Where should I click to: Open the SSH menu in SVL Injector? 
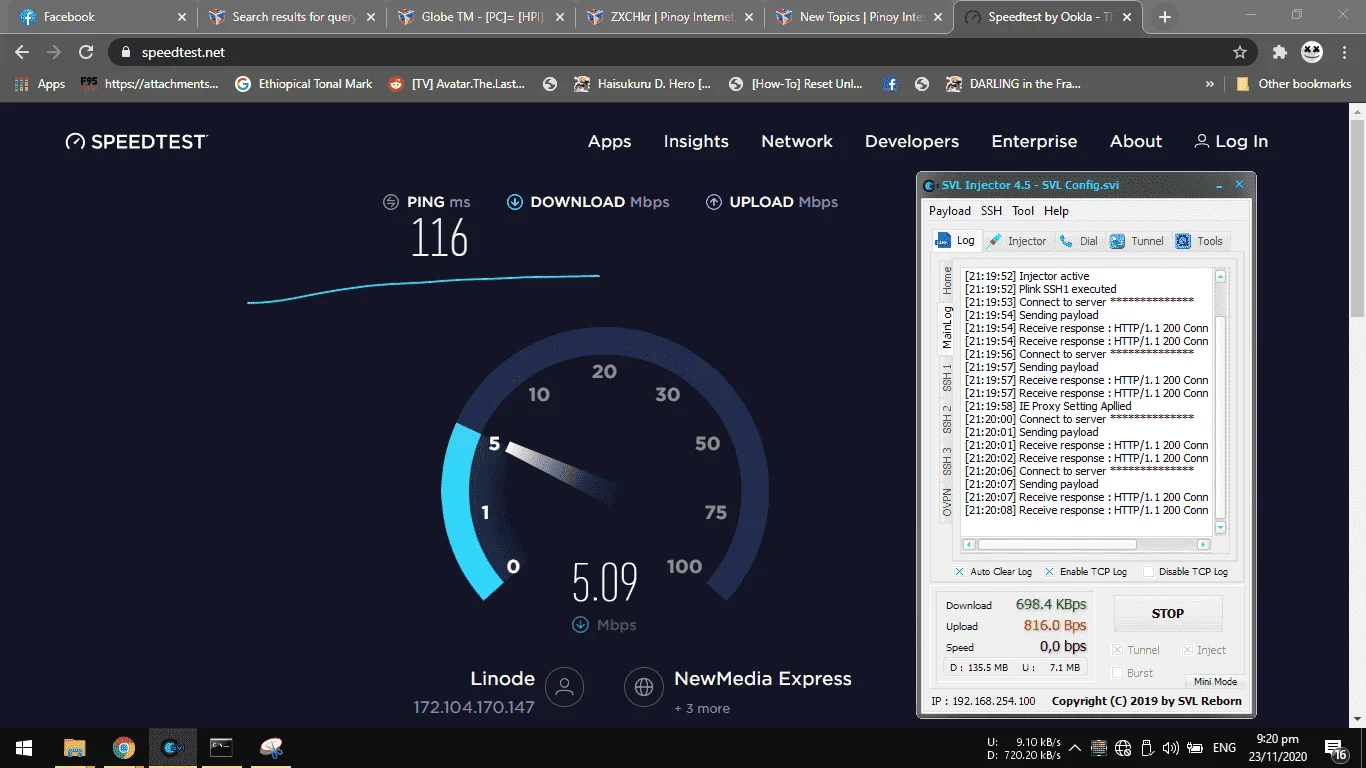[991, 211]
